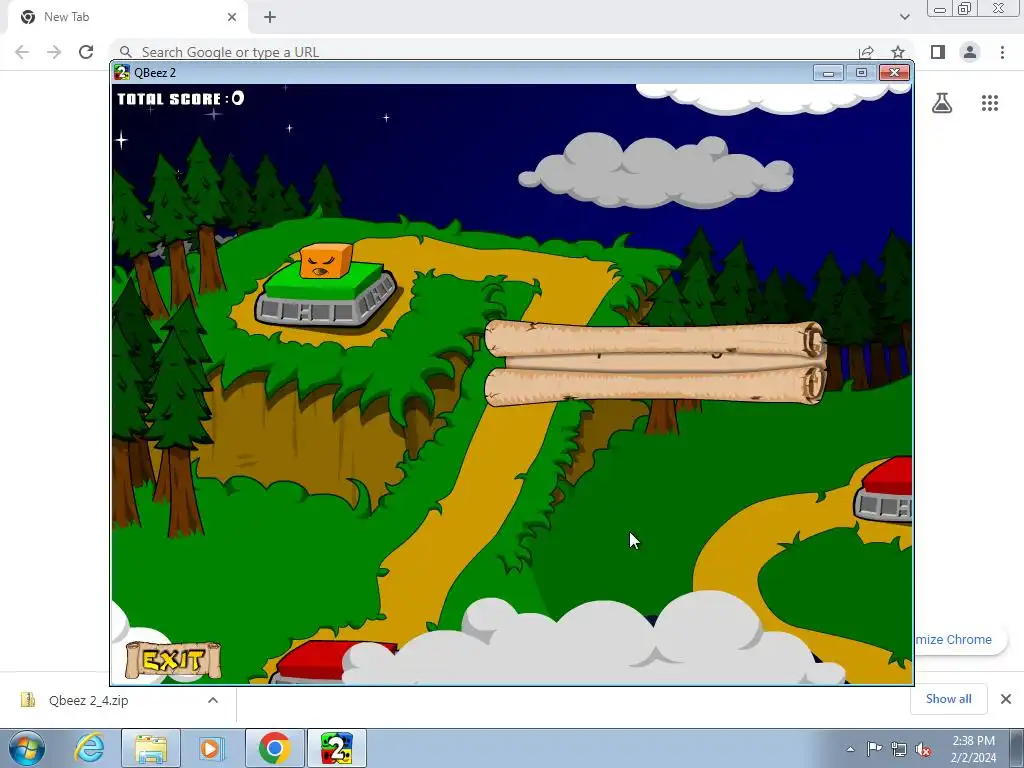Click Show all downloads
Viewport: 1024px width, 768px height.
tap(948, 699)
